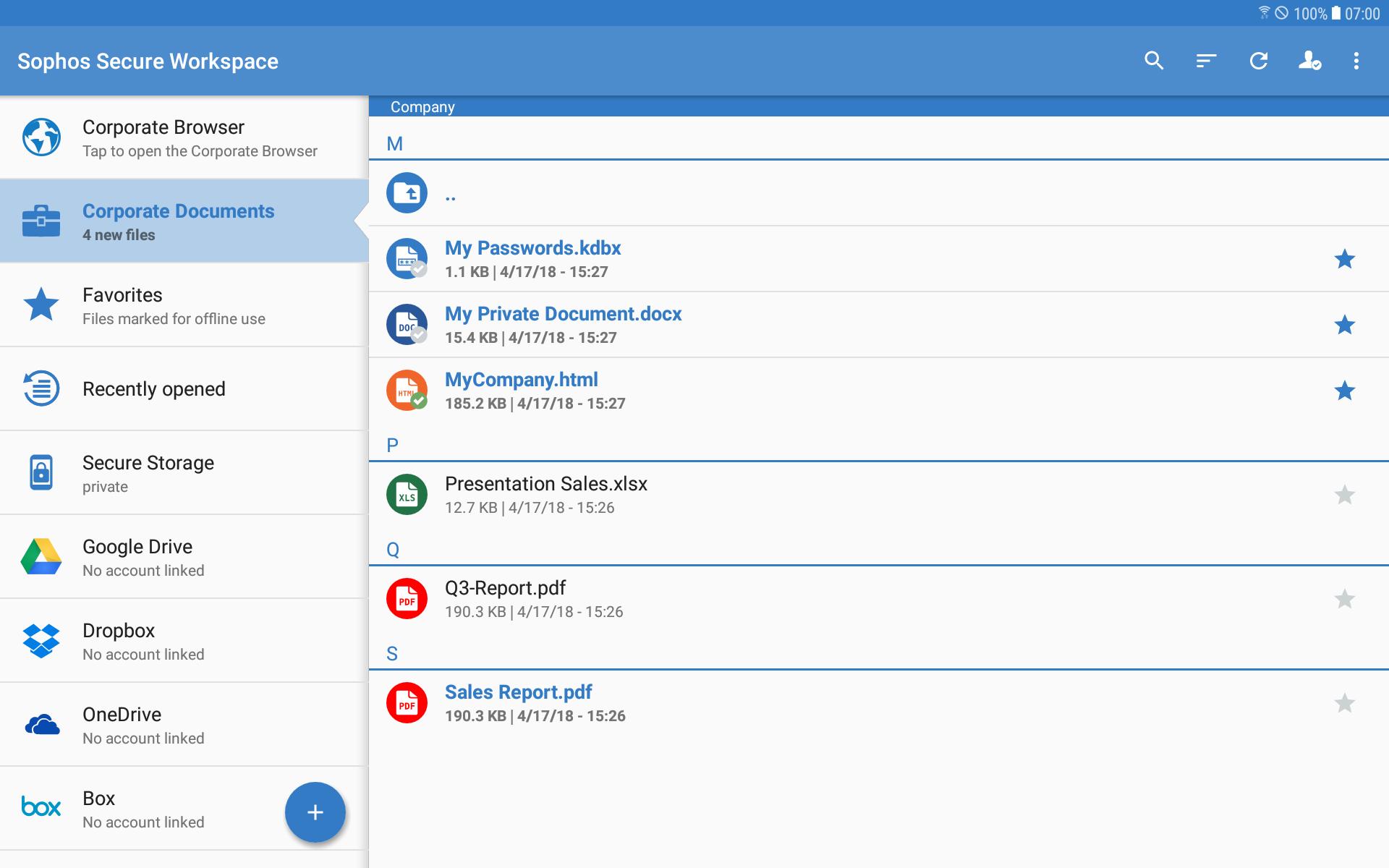Toggle favorite star for MyCompany.html

(1344, 391)
